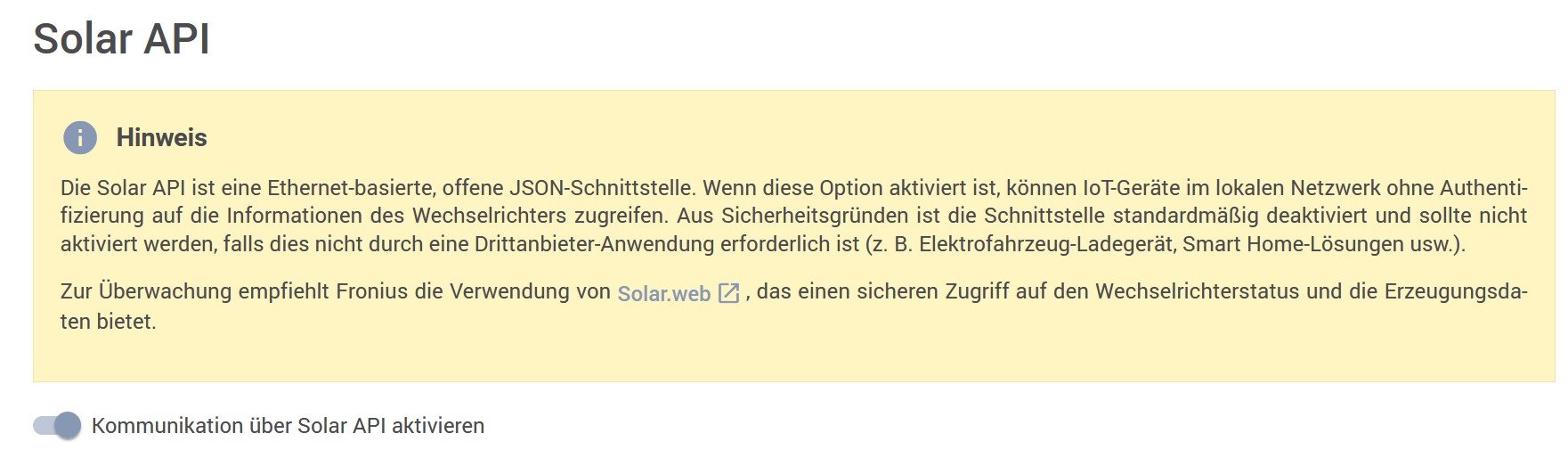Image resolution: width=1568 pixels, height=466 pixels.
Task: Click the label 'Kommunikation über Solar API aktivieren'
Action: coord(288,426)
